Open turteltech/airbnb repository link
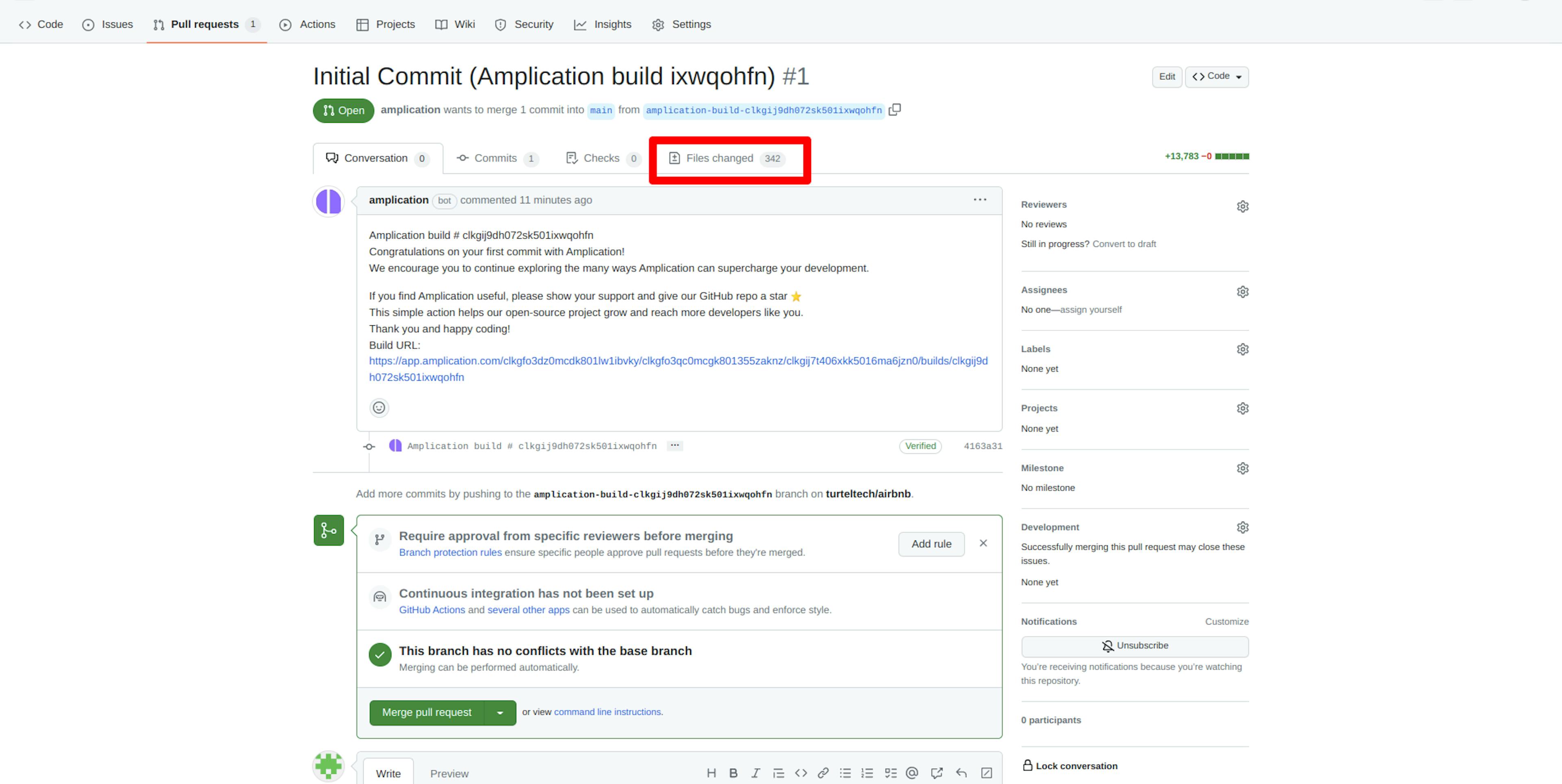This screenshot has height=784, width=1562. point(868,494)
